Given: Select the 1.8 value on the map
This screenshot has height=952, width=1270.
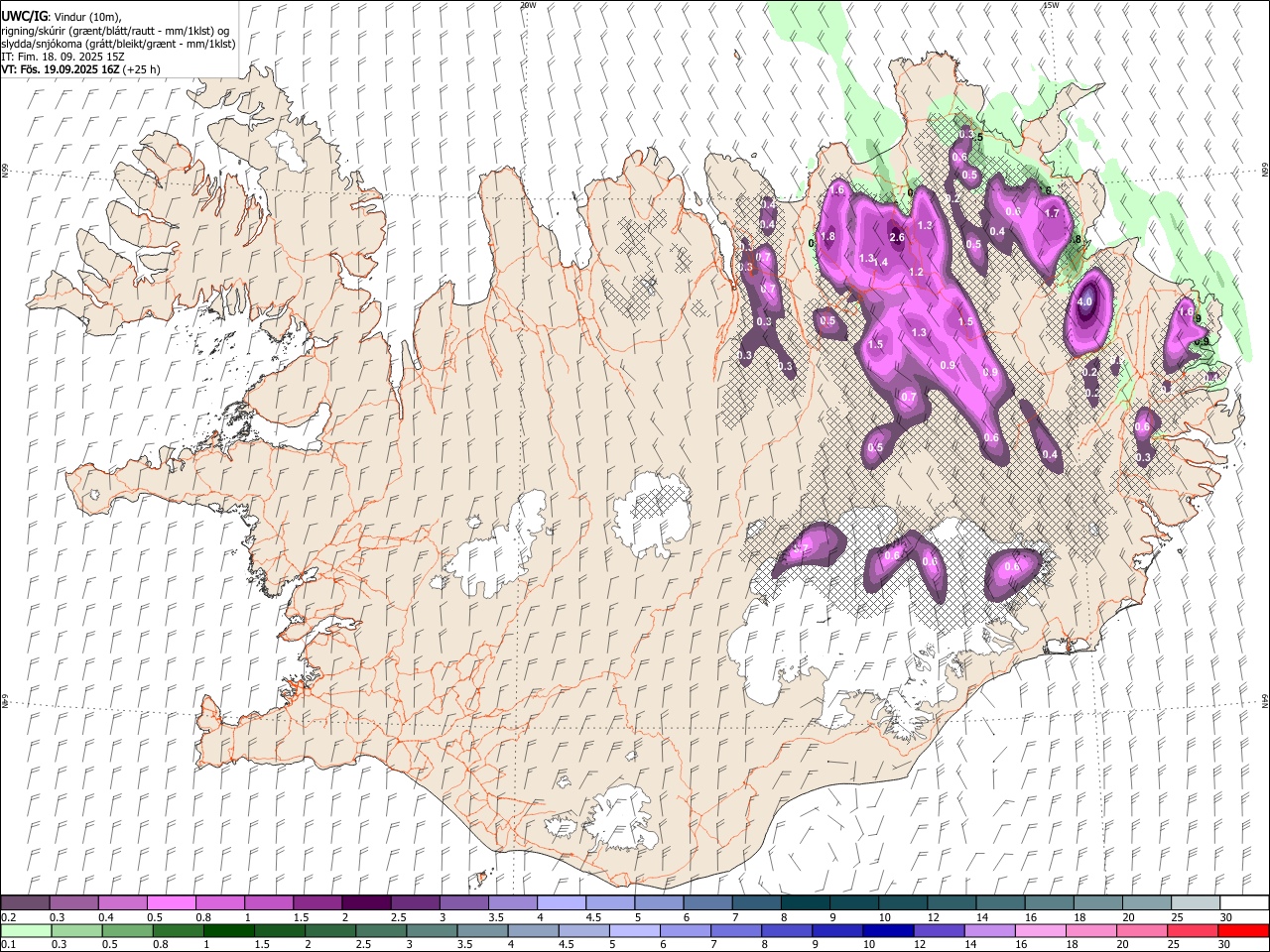Looking at the screenshot, I should tap(828, 236).
